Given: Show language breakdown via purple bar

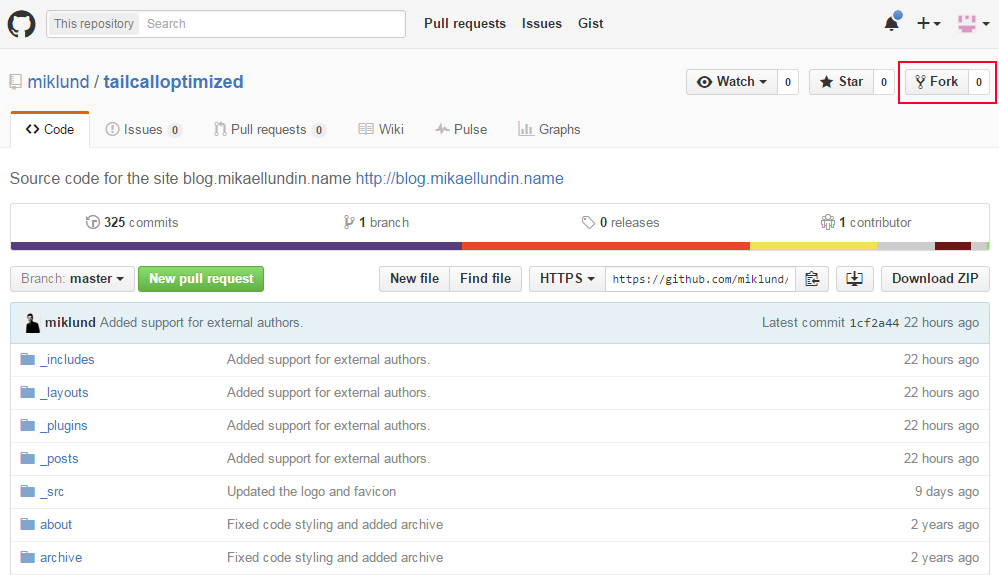Looking at the screenshot, I should pos(236,246).
